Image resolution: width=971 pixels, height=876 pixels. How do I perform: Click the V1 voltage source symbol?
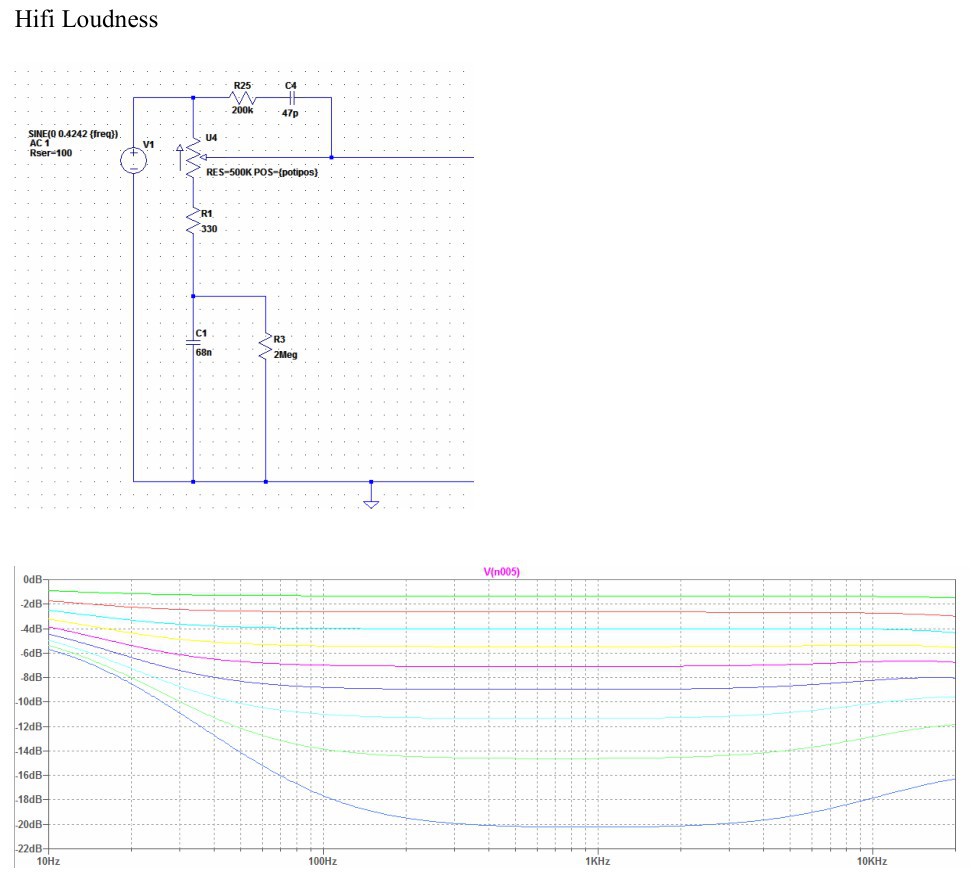click(x=134, y=160)
